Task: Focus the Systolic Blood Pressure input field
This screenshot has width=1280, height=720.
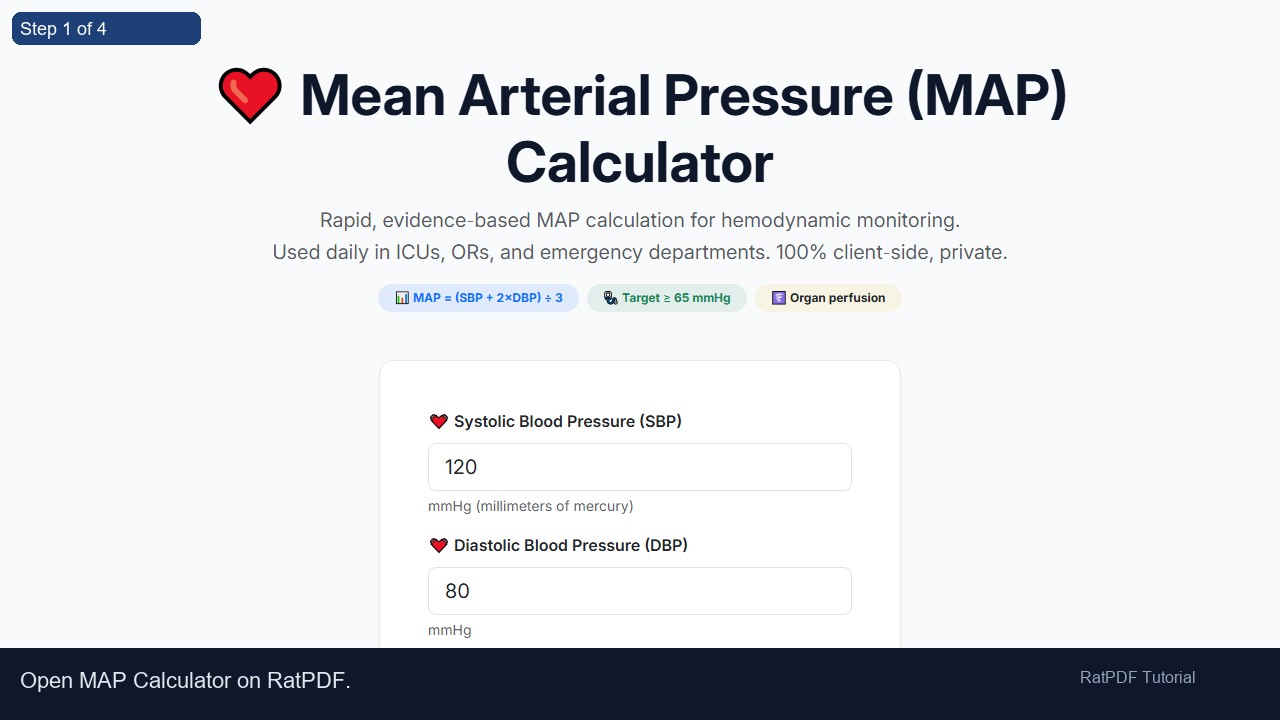Action: click(x=640, y=467)
